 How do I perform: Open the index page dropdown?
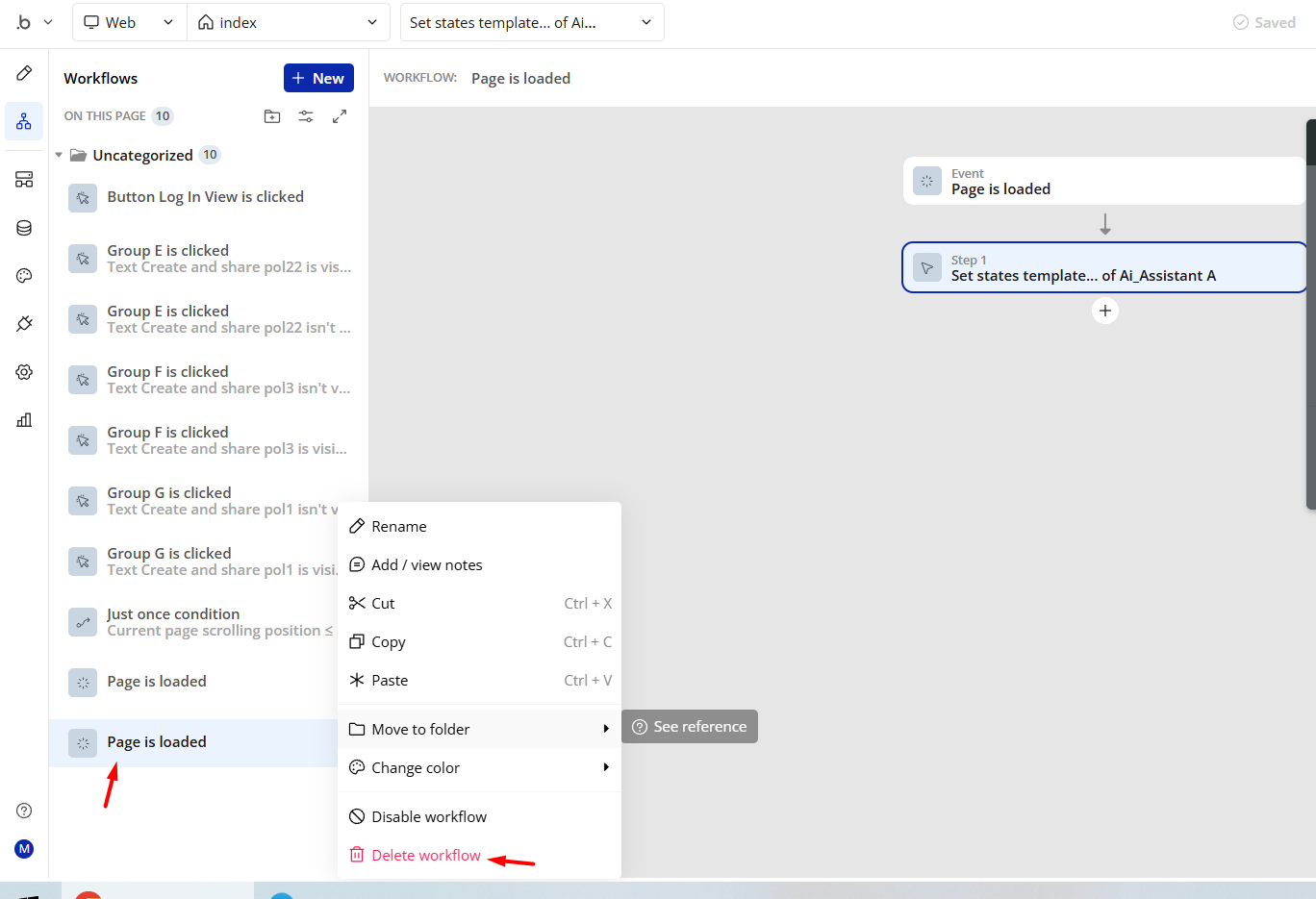tap(288, 22)
